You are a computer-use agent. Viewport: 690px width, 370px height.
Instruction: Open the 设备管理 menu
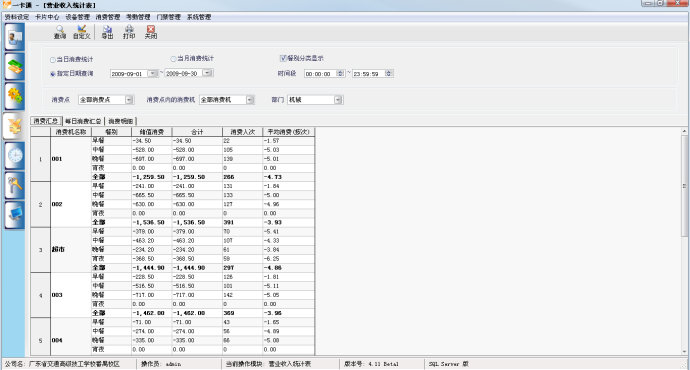tap(77, 17)
